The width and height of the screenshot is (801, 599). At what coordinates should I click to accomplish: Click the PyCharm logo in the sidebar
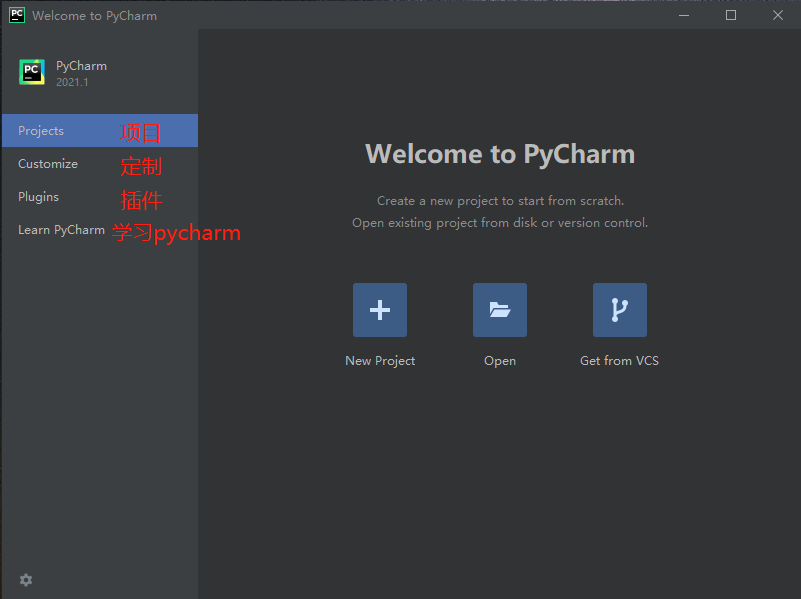(x=32, y=72)
